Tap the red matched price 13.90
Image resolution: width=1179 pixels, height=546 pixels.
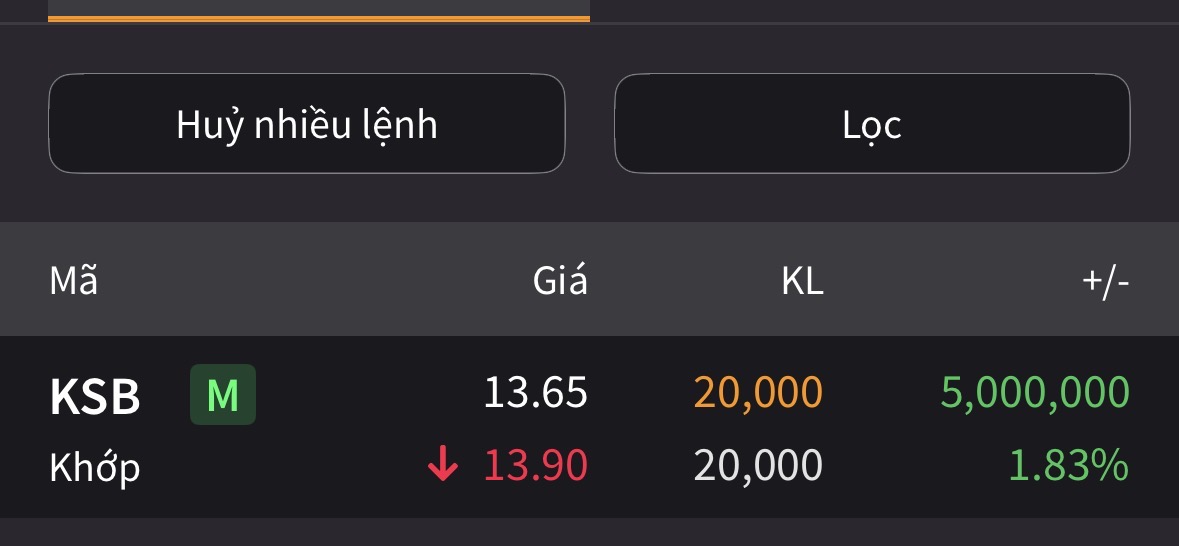[x=535, y=465]
